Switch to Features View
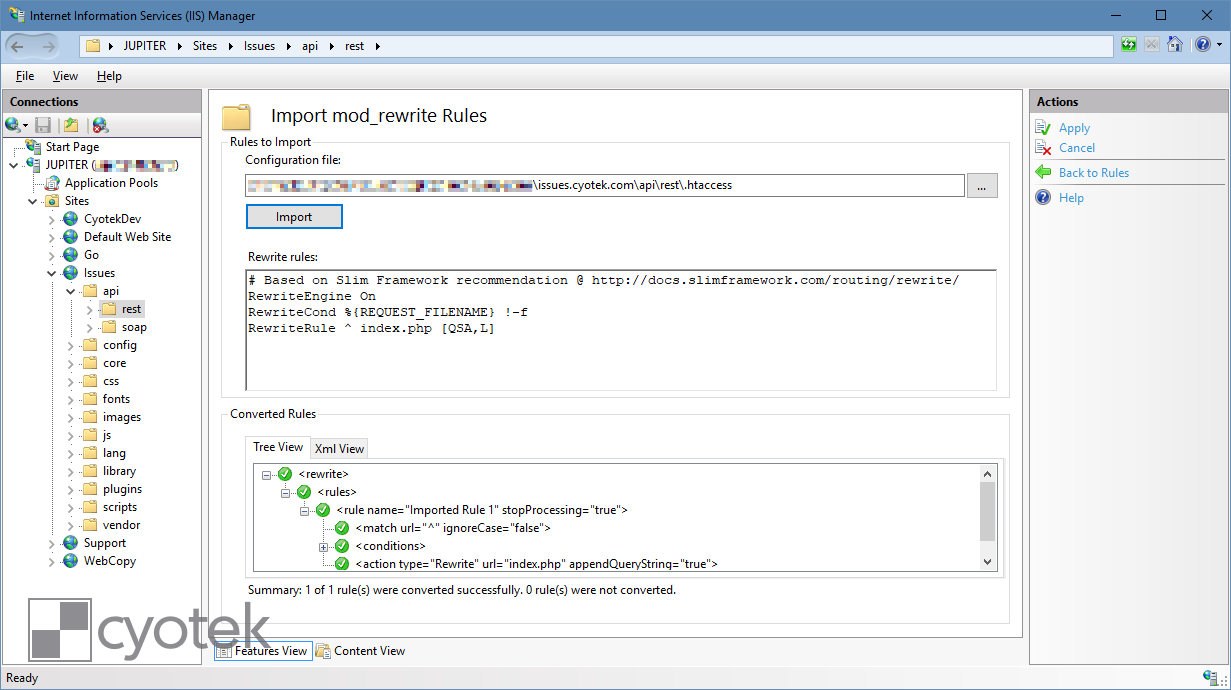Viewport: 1231px width, 690px height. click(x=263, y=651)
